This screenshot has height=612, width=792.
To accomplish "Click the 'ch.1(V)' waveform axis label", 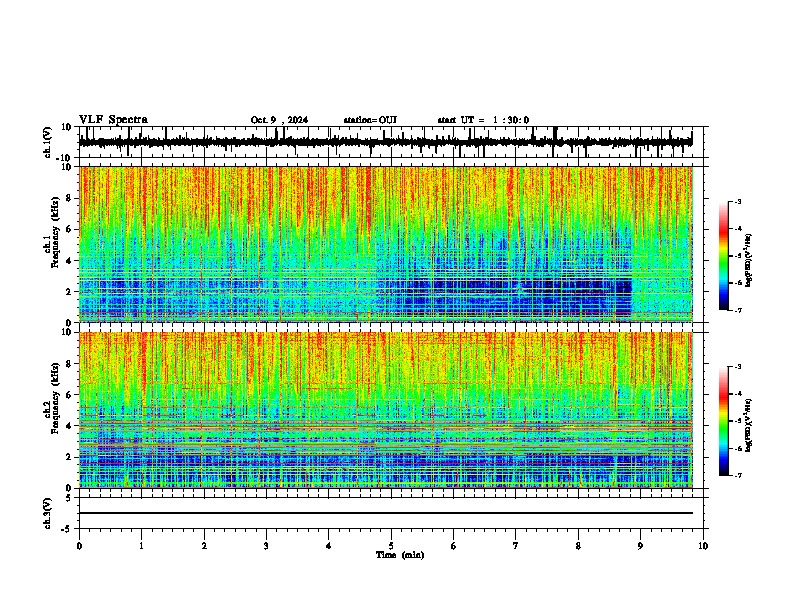I will [x=48, y=142].
